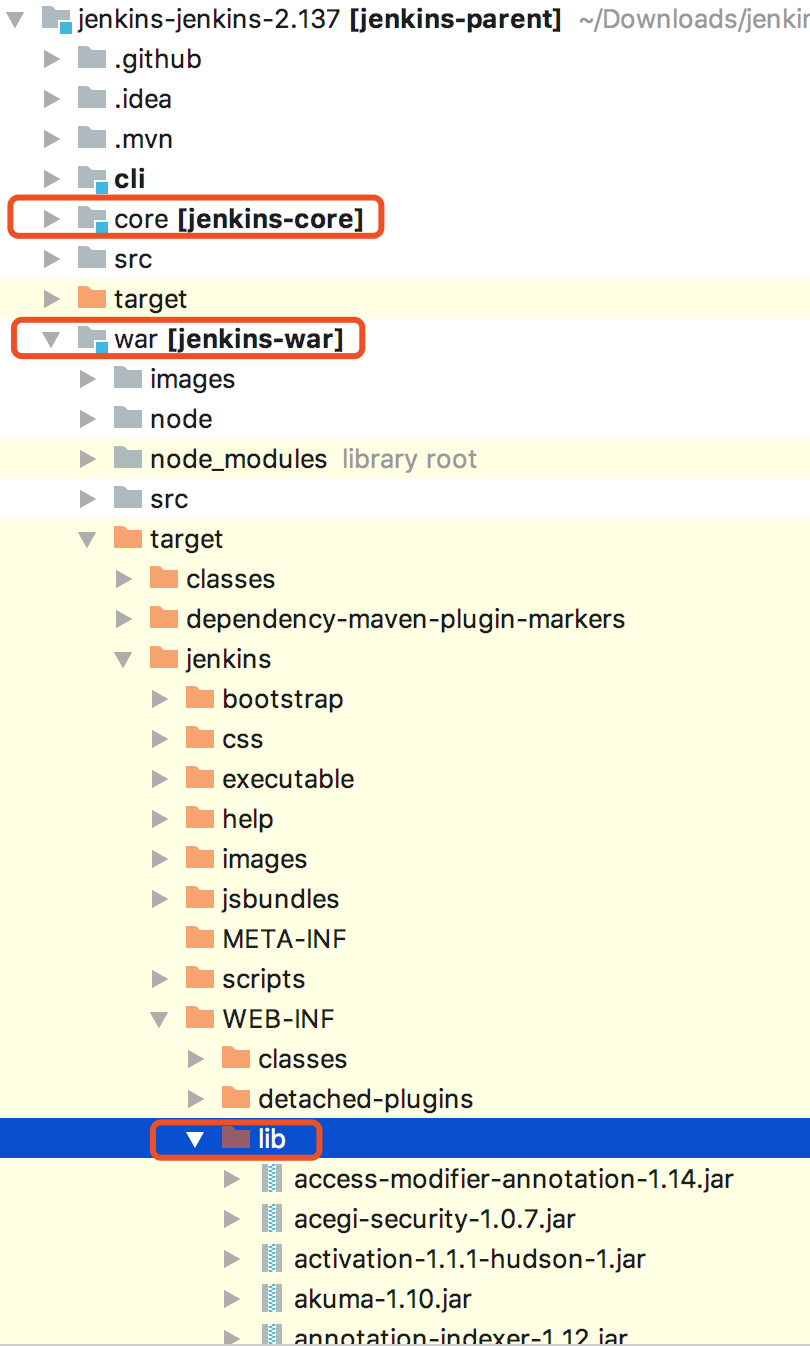Expand the .mvn folder arrow
Viewport: 810px width, 1346px height.
pyautogui.click(x=52, y=139)
